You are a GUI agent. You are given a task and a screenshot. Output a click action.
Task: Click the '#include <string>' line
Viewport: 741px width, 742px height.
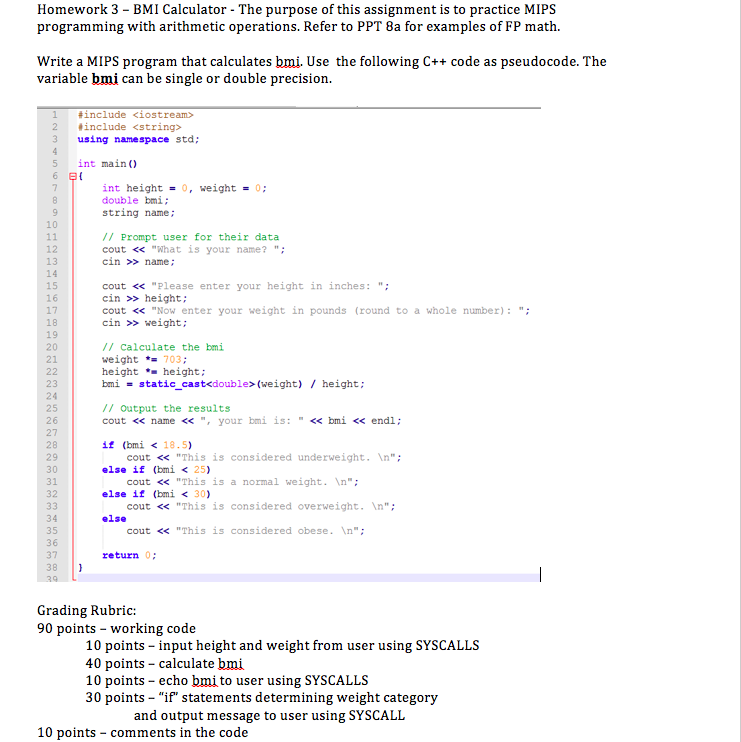click(130, 127)
